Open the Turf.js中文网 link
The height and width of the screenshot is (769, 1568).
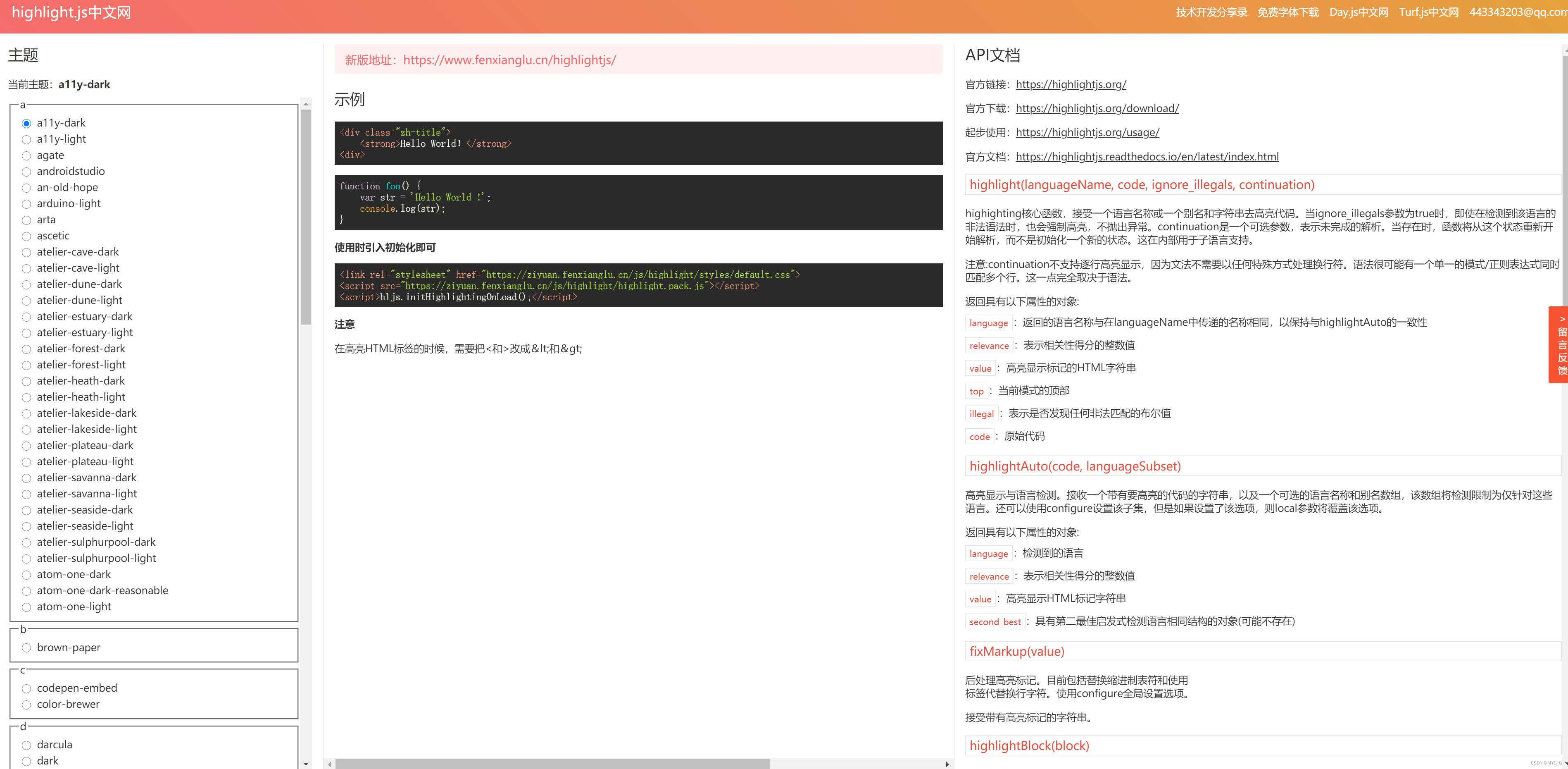click(x=1428, y=12)
